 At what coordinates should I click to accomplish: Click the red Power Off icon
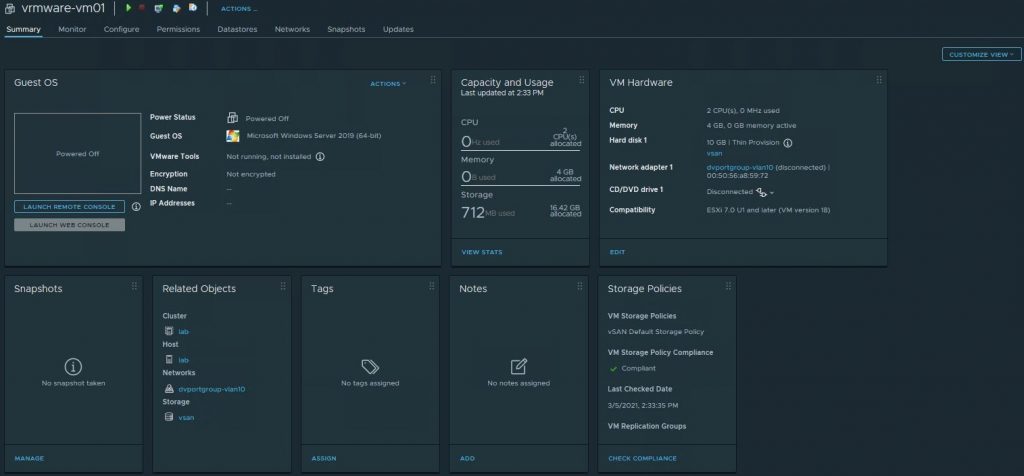(x=142, y=8)
